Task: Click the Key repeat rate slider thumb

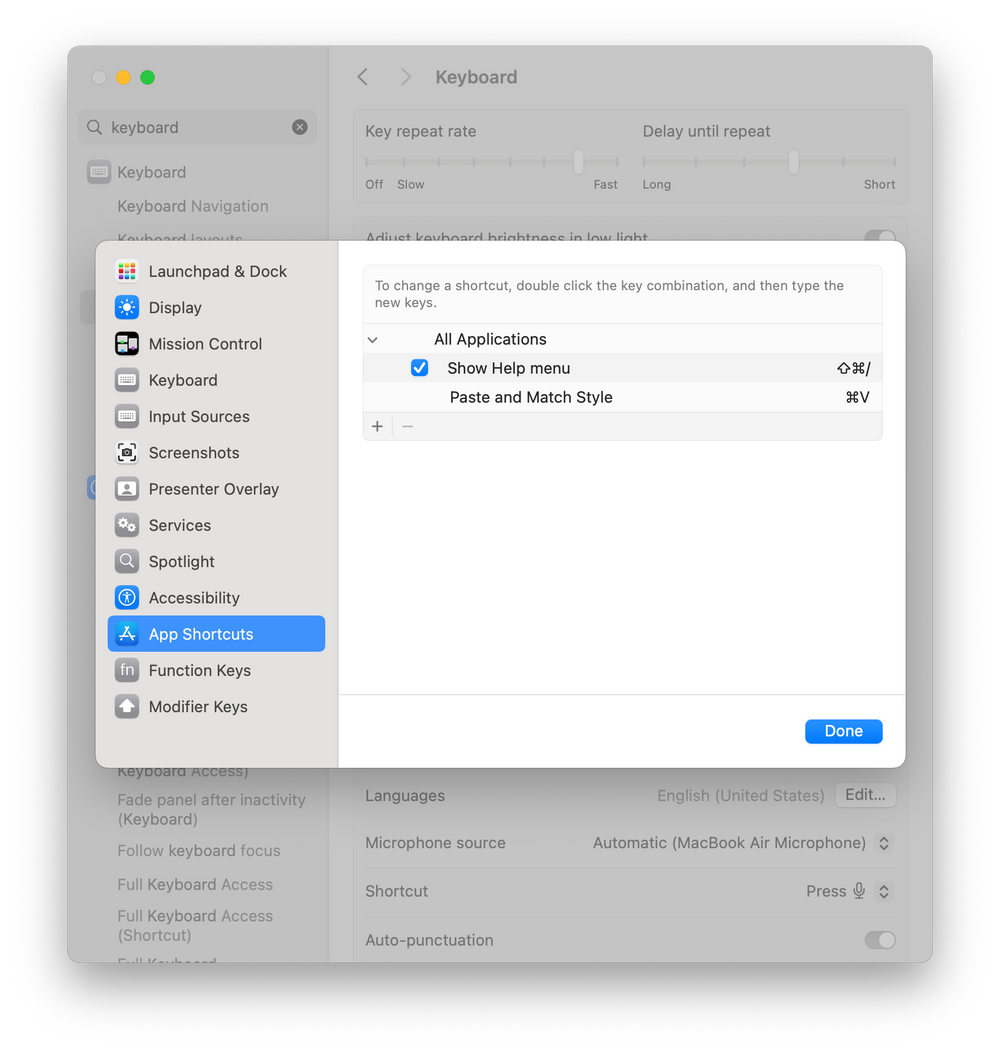Action: tap(579, 162)
